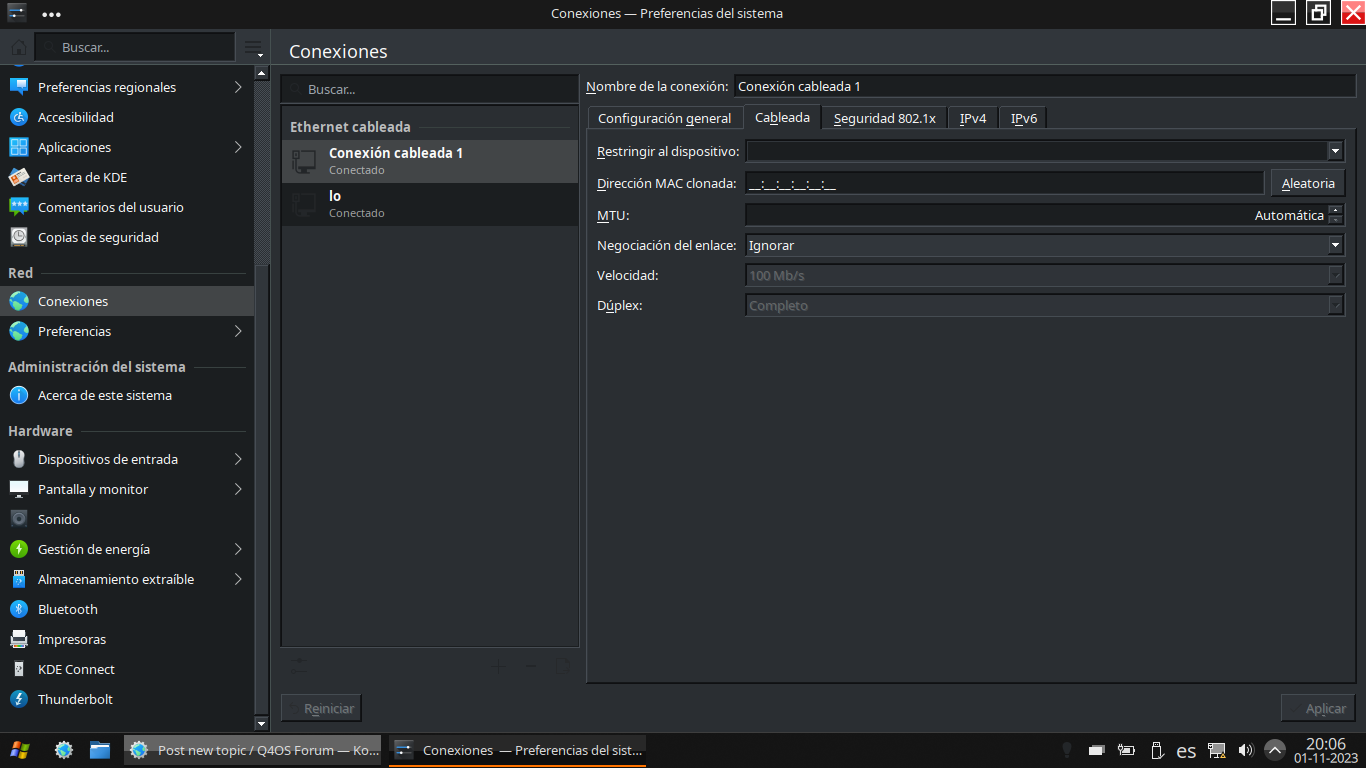Open Dolphin file manager from taskbar
This screenshot has height=768, width=1366.
point(100,750)
